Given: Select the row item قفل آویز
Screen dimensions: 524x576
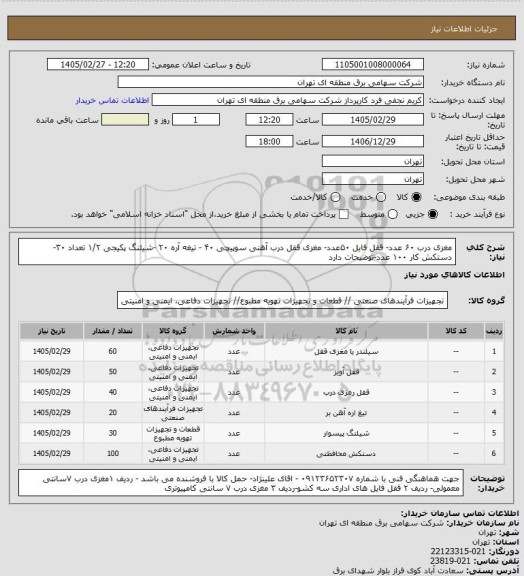Looking at the screenshot, I should click(x=346, y=372).
